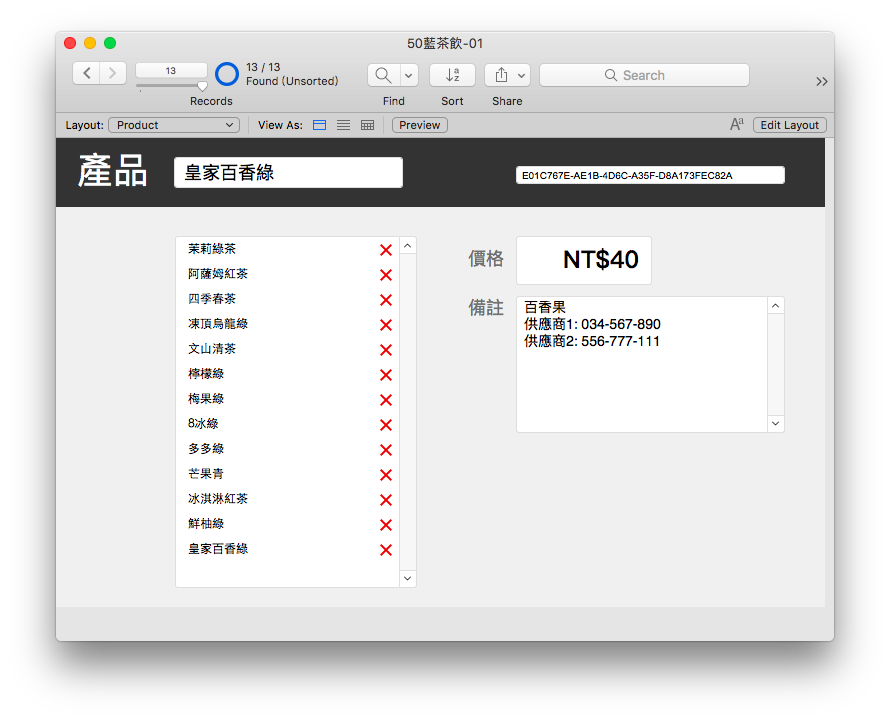Click notes field scroll down arrow
This screenshot has width=890, height=721.
pos(776,424)
